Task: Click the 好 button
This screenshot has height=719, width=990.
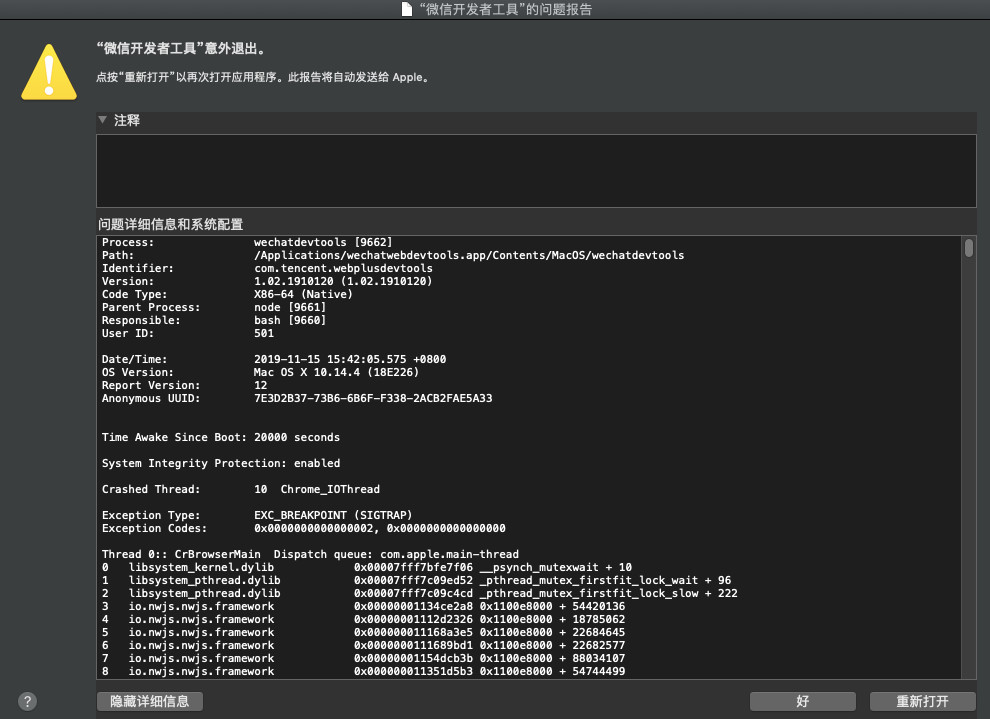Action: tap(802, 701)
